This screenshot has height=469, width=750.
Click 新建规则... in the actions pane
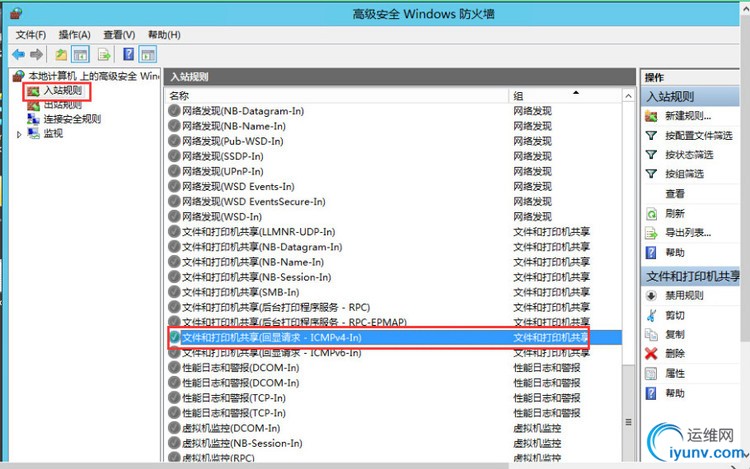pyautogui.click(x=688, y=116)
